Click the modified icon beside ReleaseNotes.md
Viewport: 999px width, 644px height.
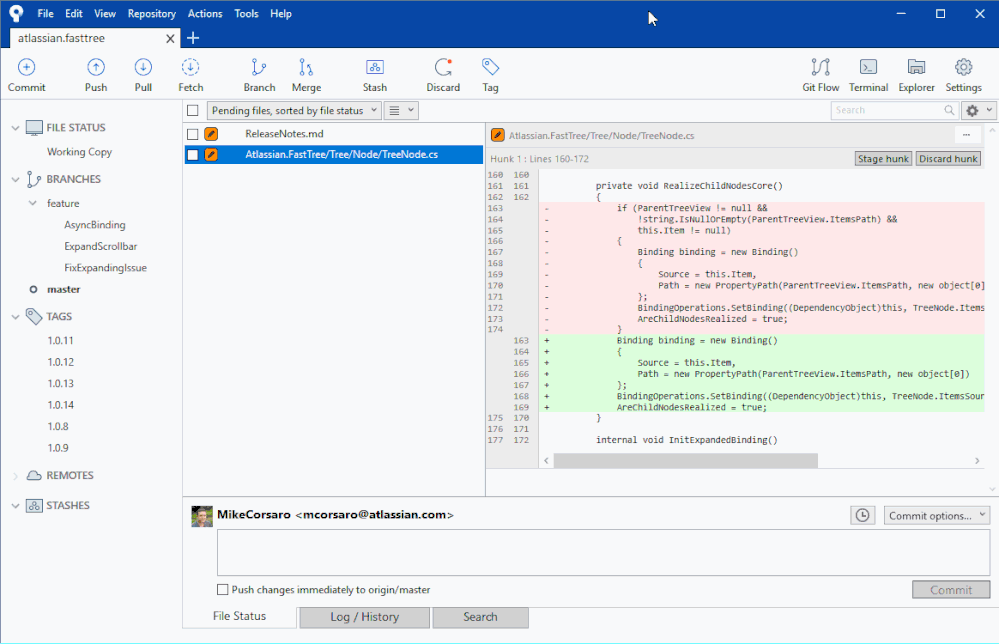(212, 134)
